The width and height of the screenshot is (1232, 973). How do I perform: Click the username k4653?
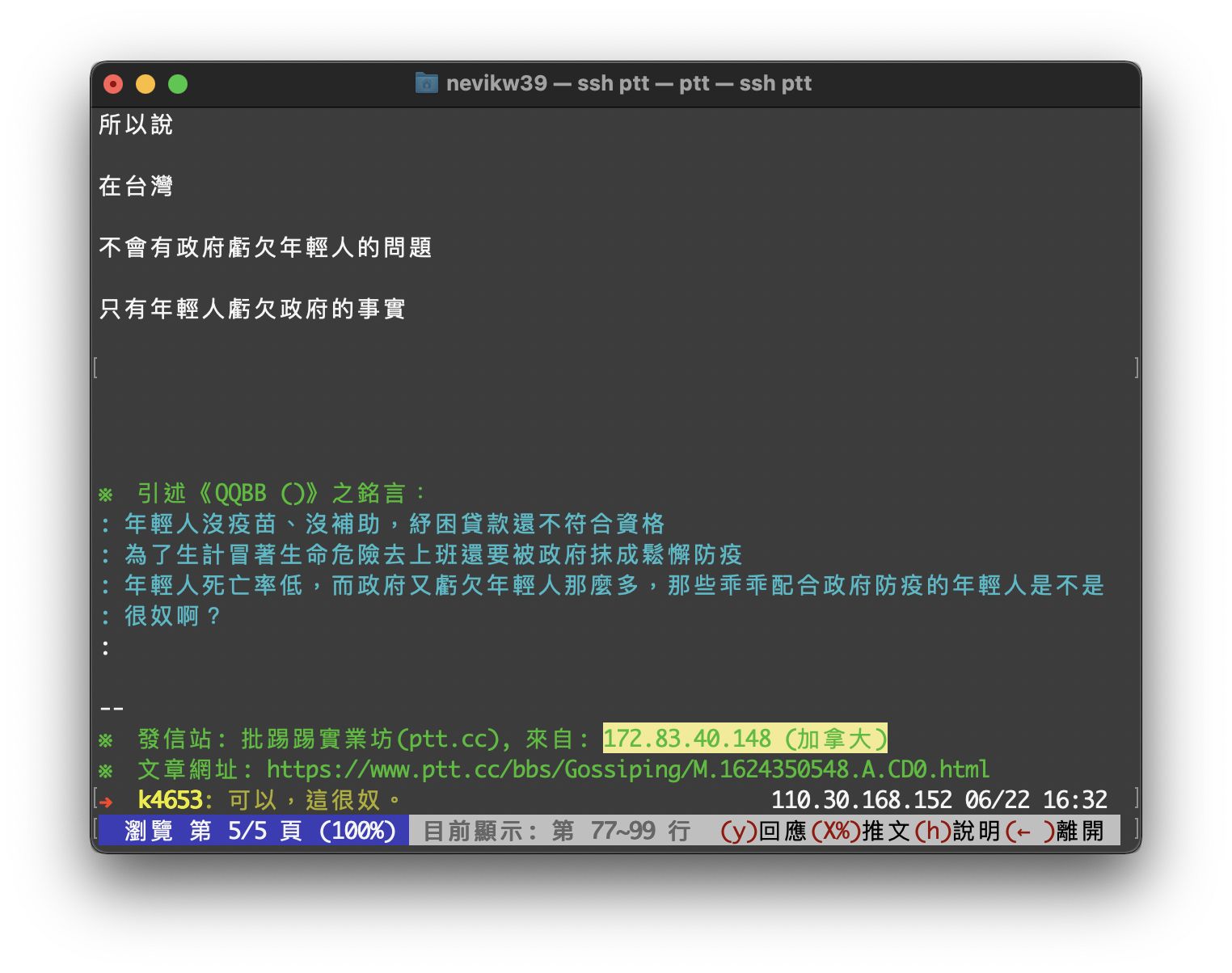(170, 800)
